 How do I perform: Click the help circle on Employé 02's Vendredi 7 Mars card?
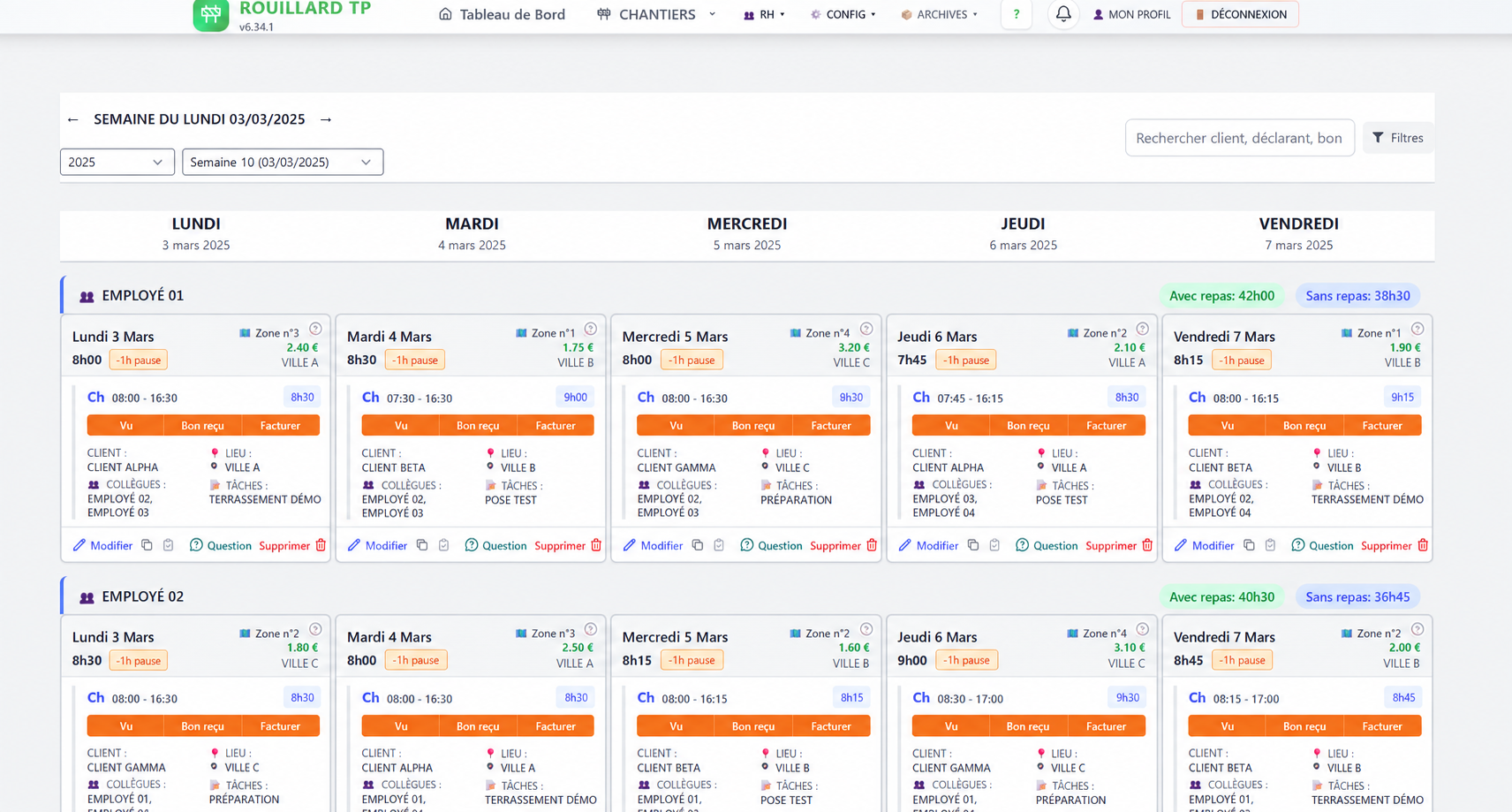[x=1417, y=629]
